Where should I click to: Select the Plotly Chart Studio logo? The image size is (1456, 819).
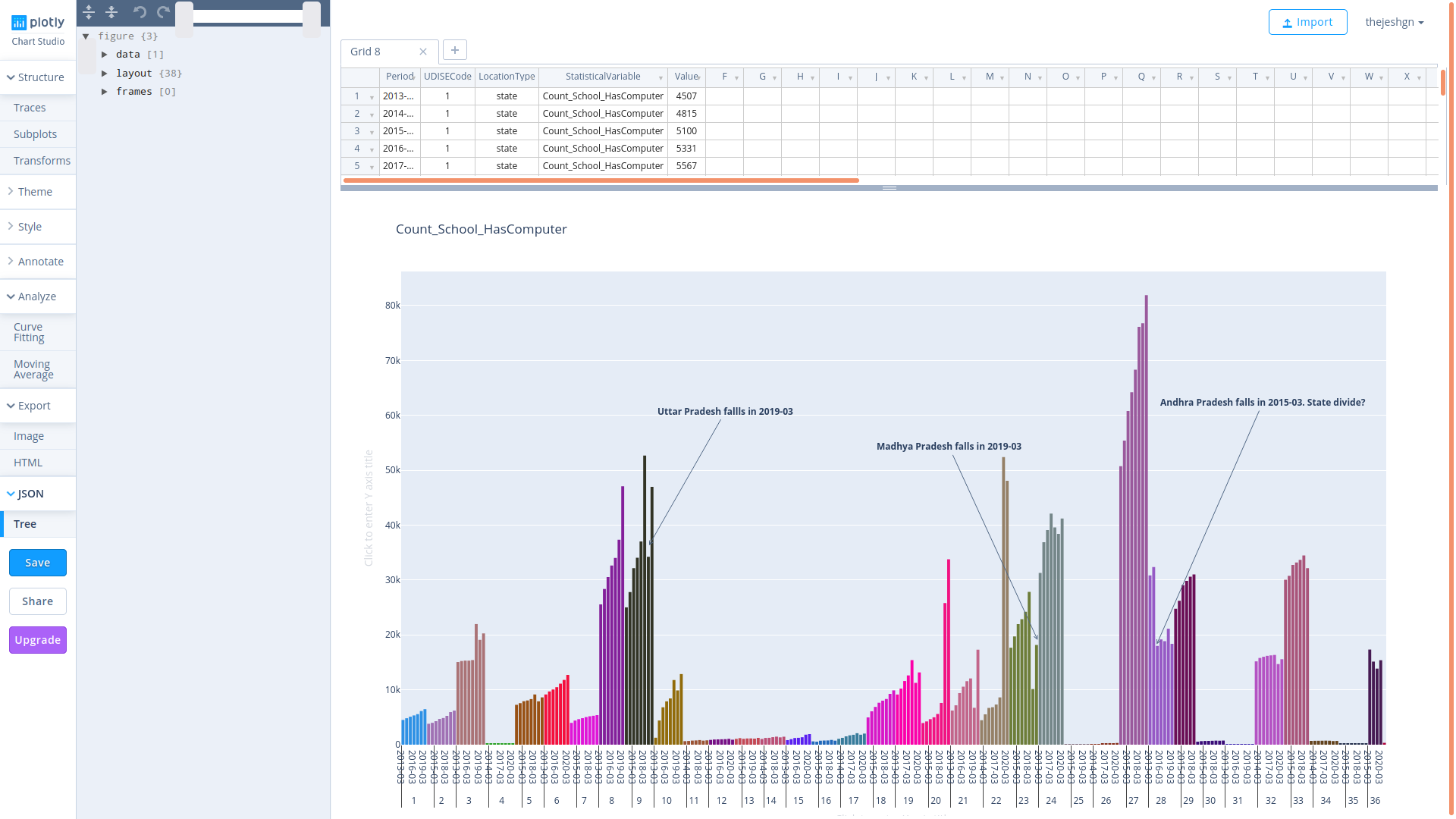click(38, 22)
